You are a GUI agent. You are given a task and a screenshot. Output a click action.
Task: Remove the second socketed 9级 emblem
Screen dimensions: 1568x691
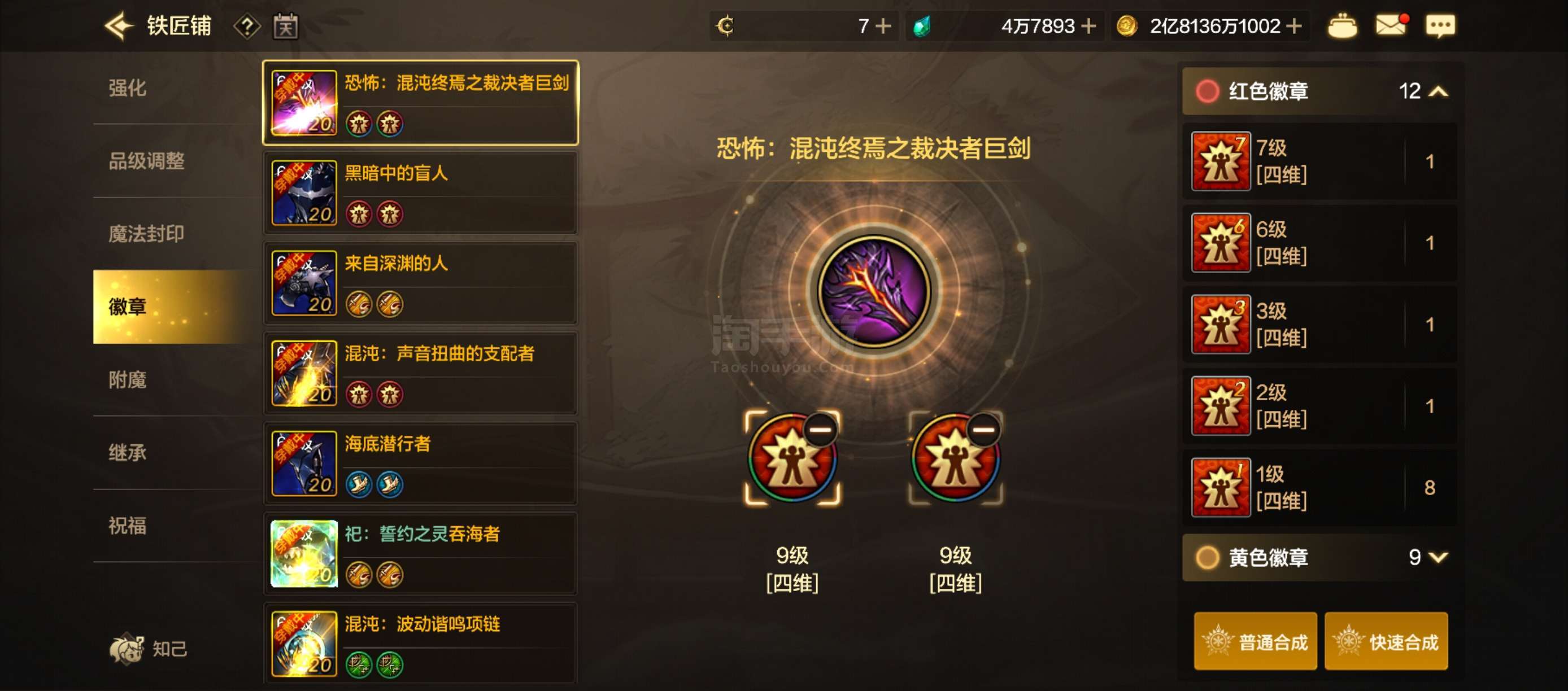point(983,430)
